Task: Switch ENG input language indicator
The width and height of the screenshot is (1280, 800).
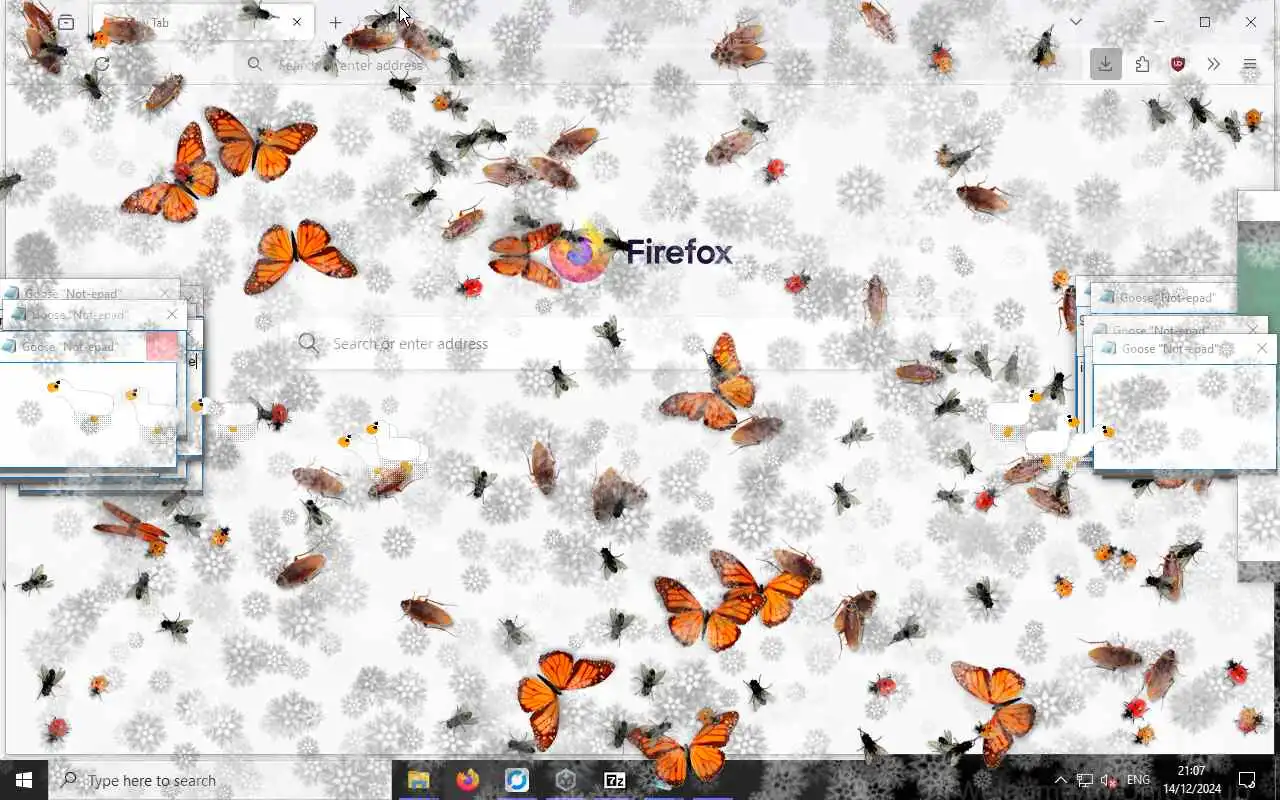Action: 1138,780
